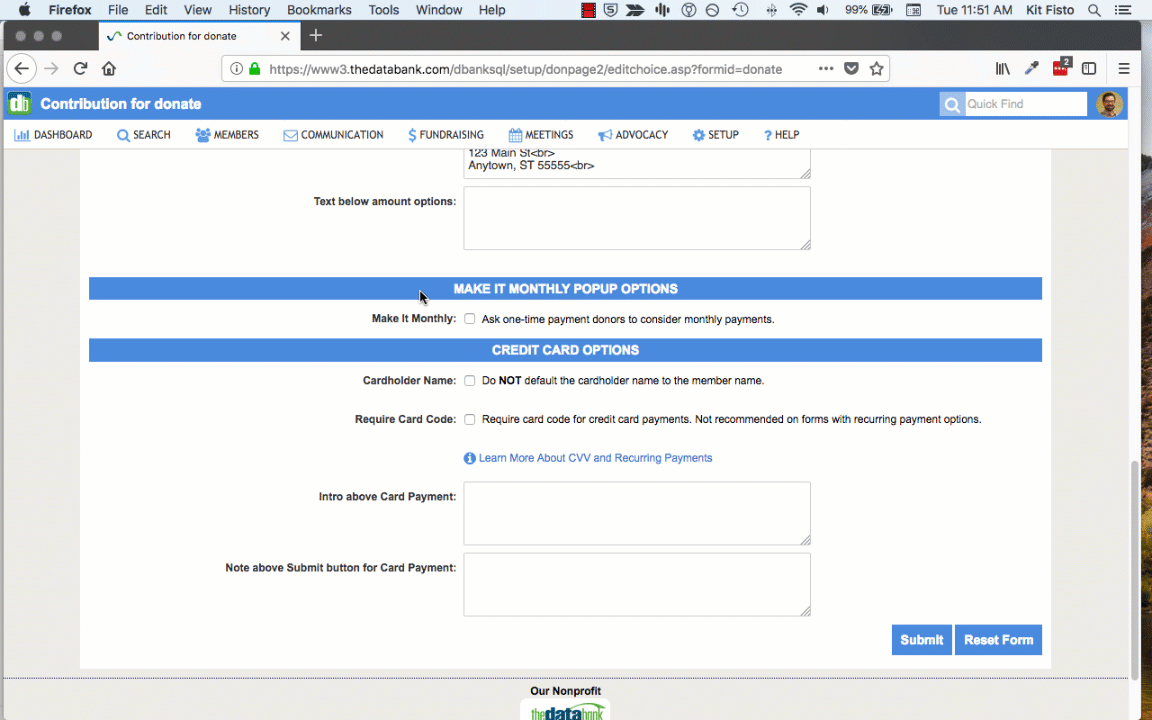The height and width of the screenshot is (720, 1152).
Task: Tick the Require Card Code checkbox
Action: (469, 420)
